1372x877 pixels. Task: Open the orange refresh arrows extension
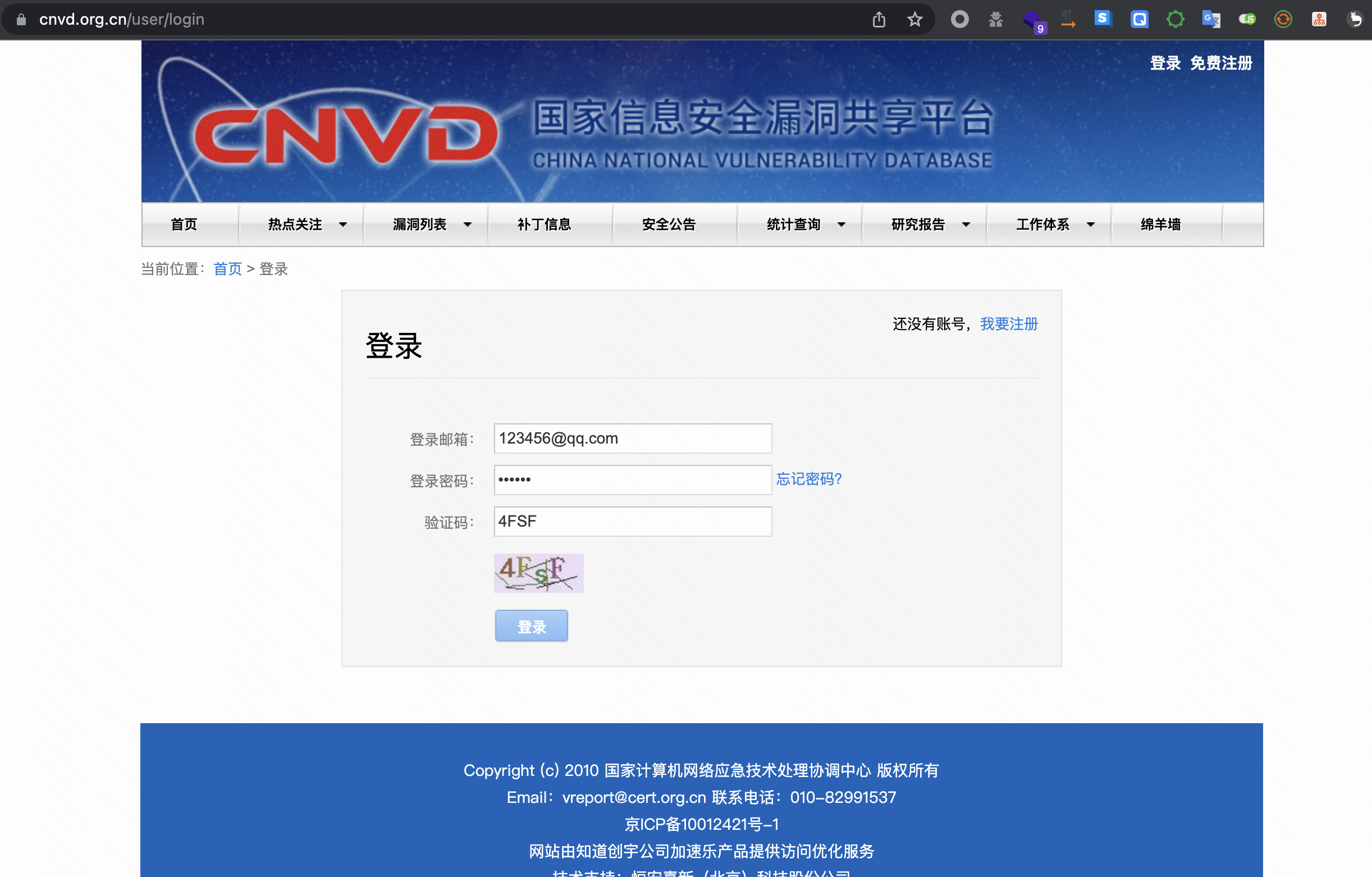point(1283,20)
